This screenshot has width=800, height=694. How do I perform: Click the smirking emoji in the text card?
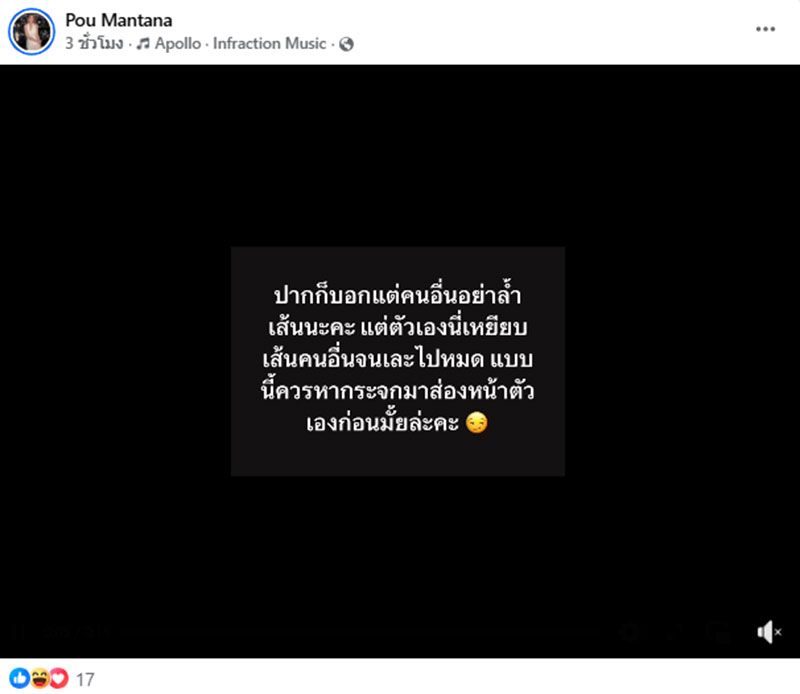[477, 423]
